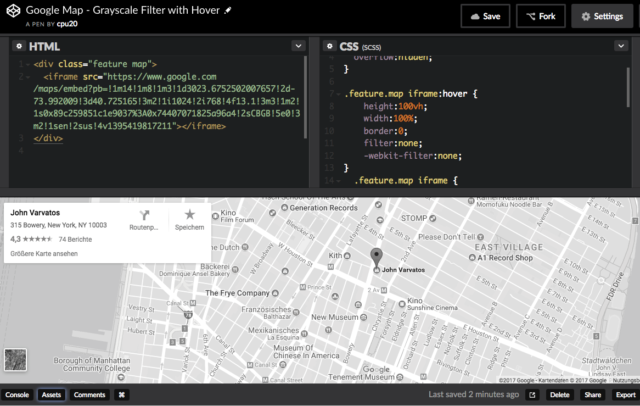The image size is (640, 406).
Task: Click the Routenplaner directions icon
Action: (x=144, y=215)
